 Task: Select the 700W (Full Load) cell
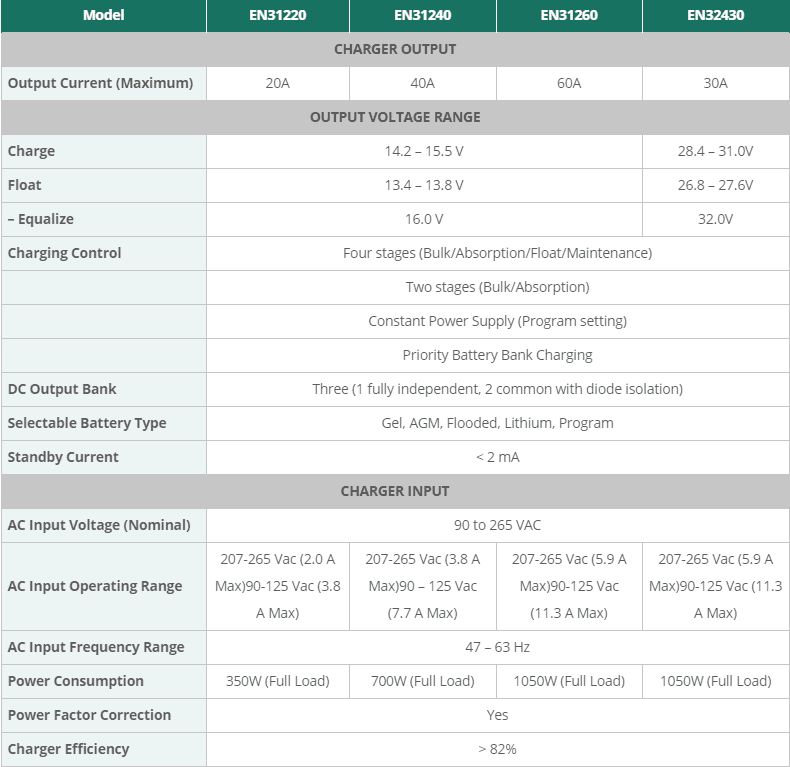(x=423, y=681)
